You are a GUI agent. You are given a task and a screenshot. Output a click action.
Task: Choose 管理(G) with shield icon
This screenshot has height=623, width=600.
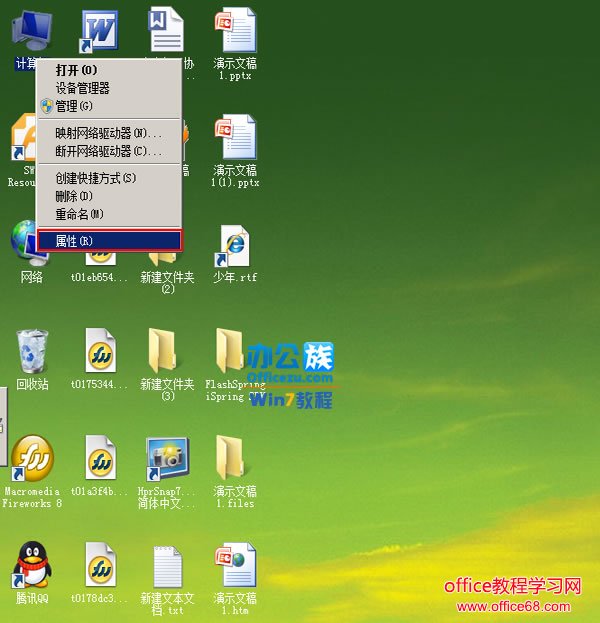[x=110, y=106]
